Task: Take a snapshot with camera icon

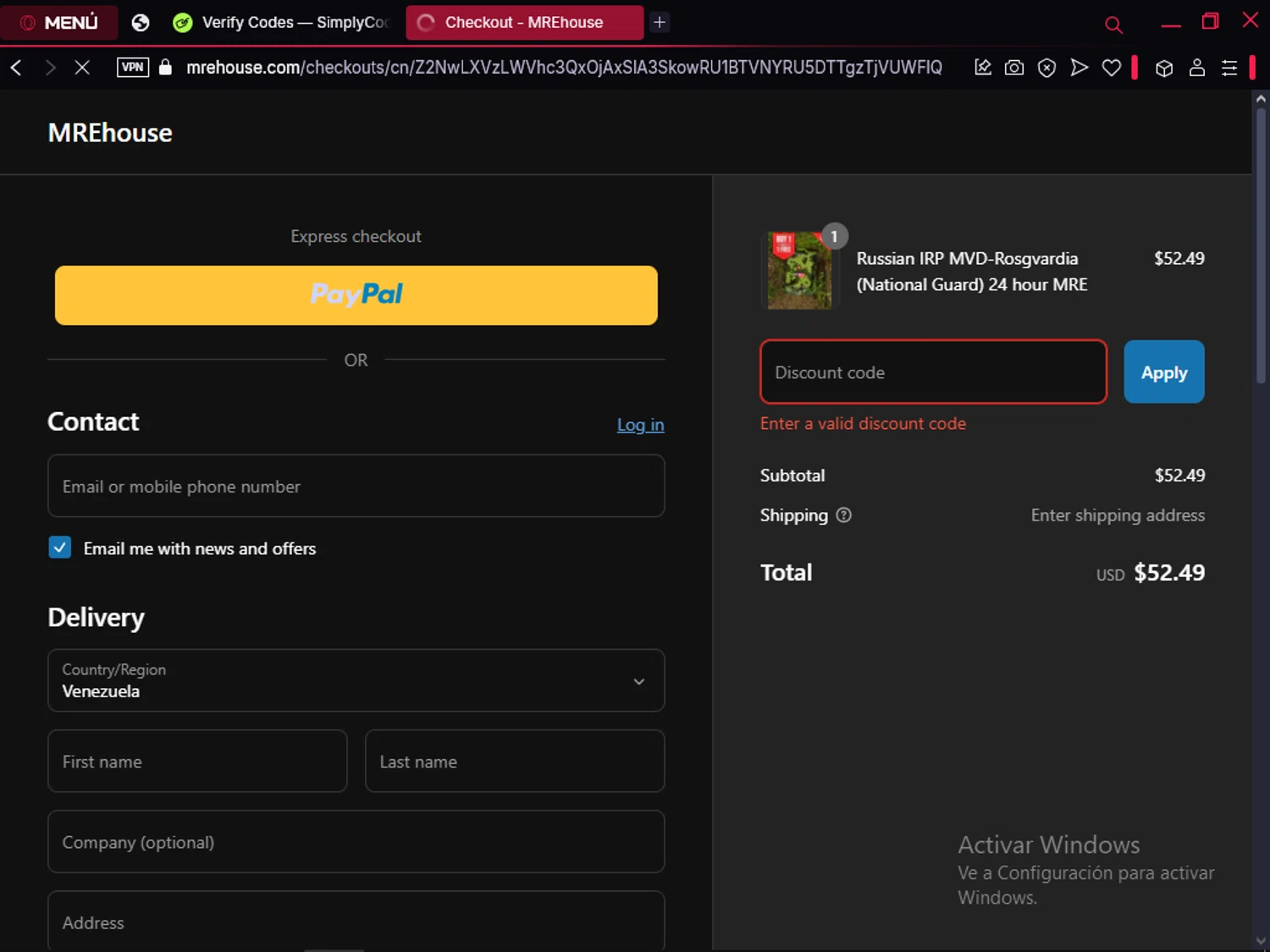Action: (1014, 68)
